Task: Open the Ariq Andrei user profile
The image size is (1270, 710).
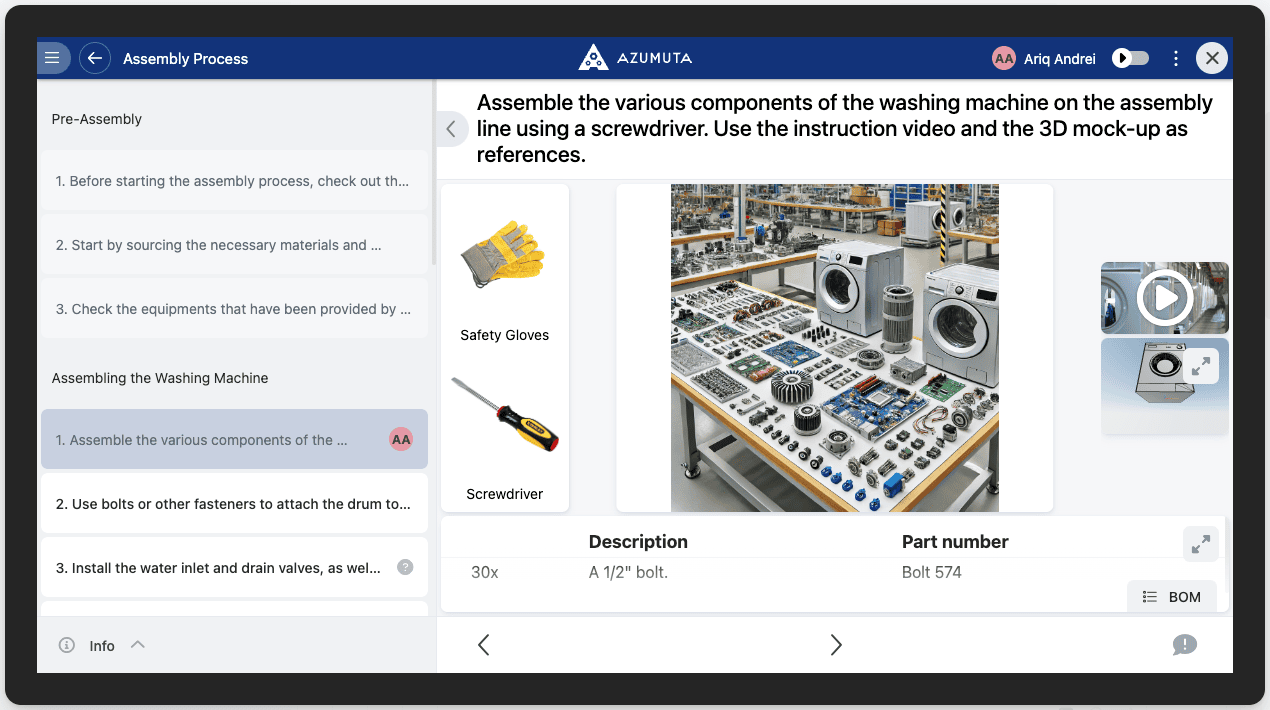Action: (x=1045, y=58)
